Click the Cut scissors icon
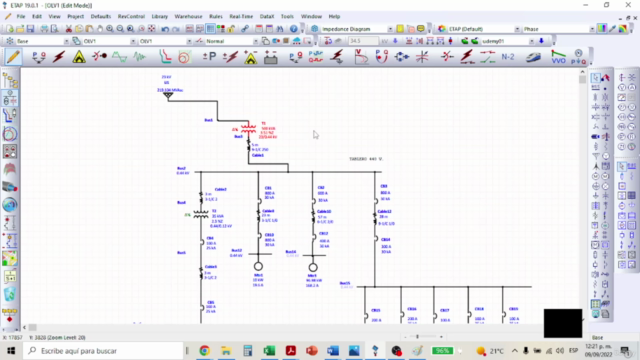The width and height of the screenshot is (640, 360). 69,29
